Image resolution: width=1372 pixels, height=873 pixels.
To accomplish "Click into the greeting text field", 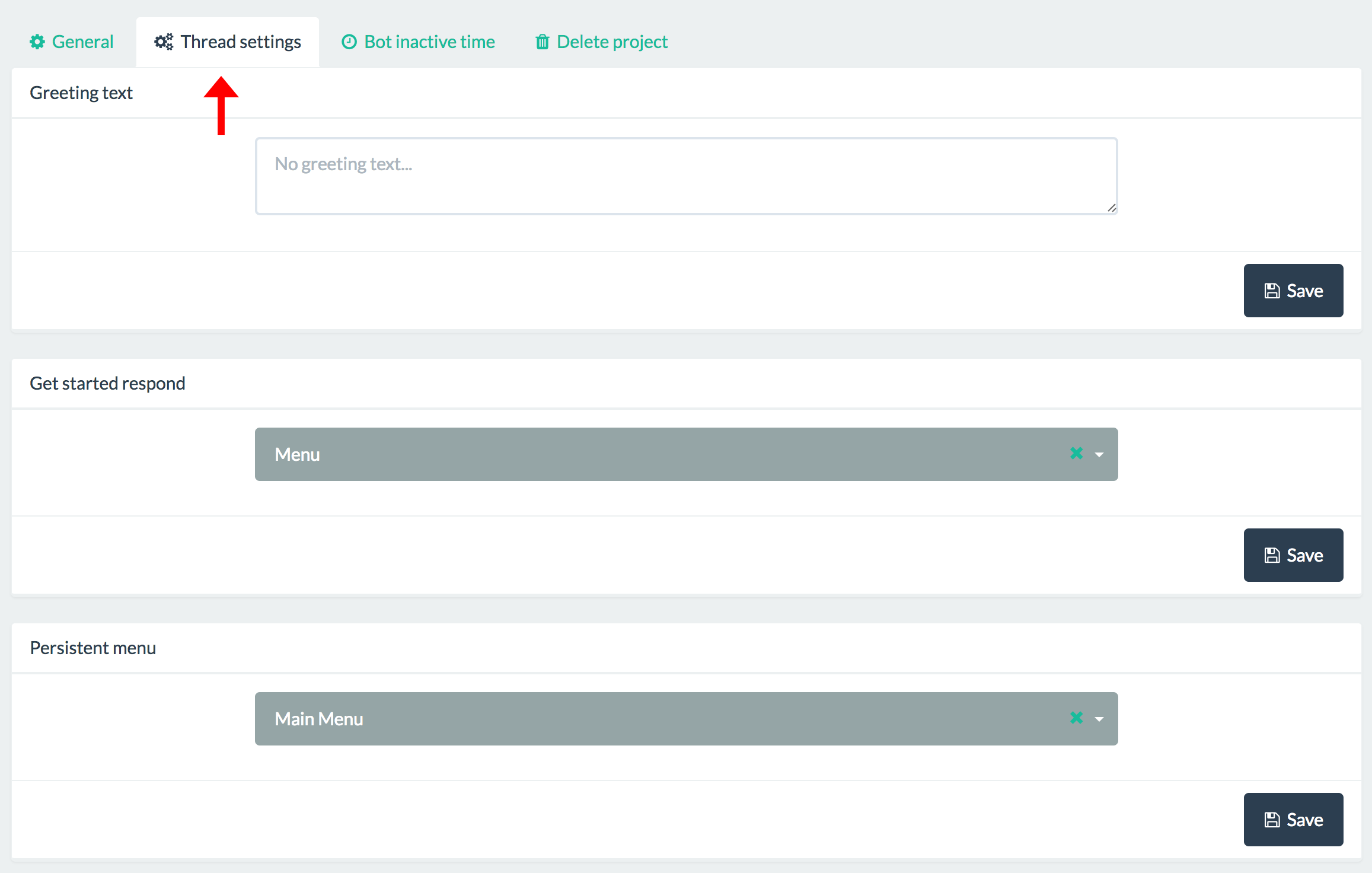I will click(686, 176).
